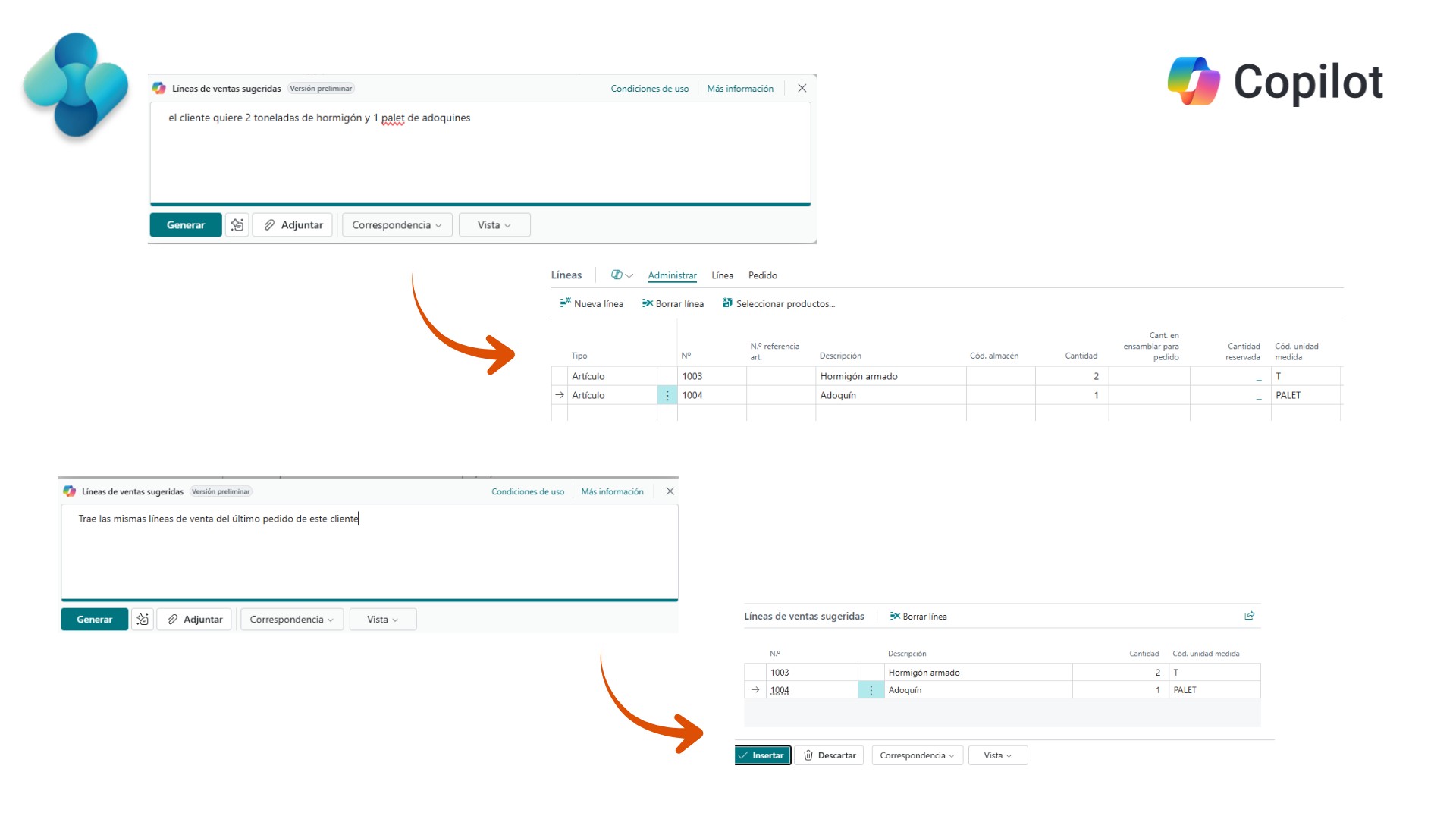Click Borrar línea in Líneas toolbar
The image size is (1456, 819).
point(673,303)
